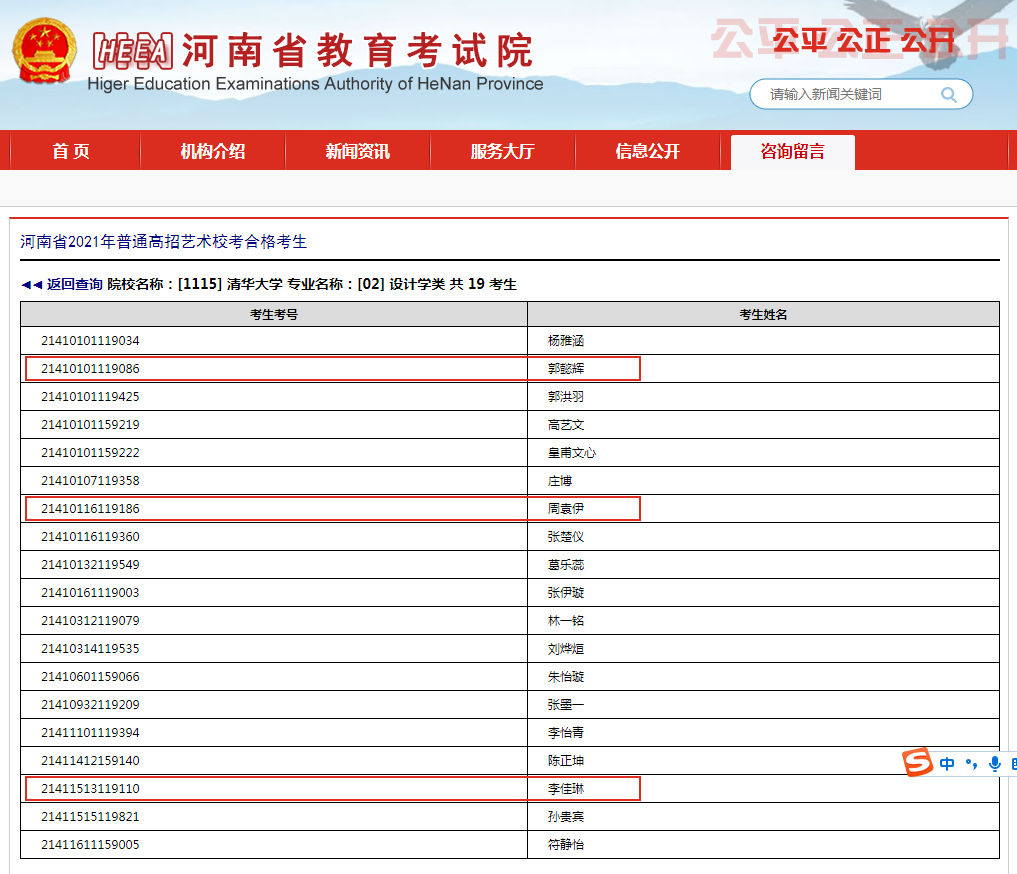Click the Sogou punctuation mode icon
Image resolution: width=1017 pixels, height=874 pixels.
pyautogui.click(x=971, y=764)
